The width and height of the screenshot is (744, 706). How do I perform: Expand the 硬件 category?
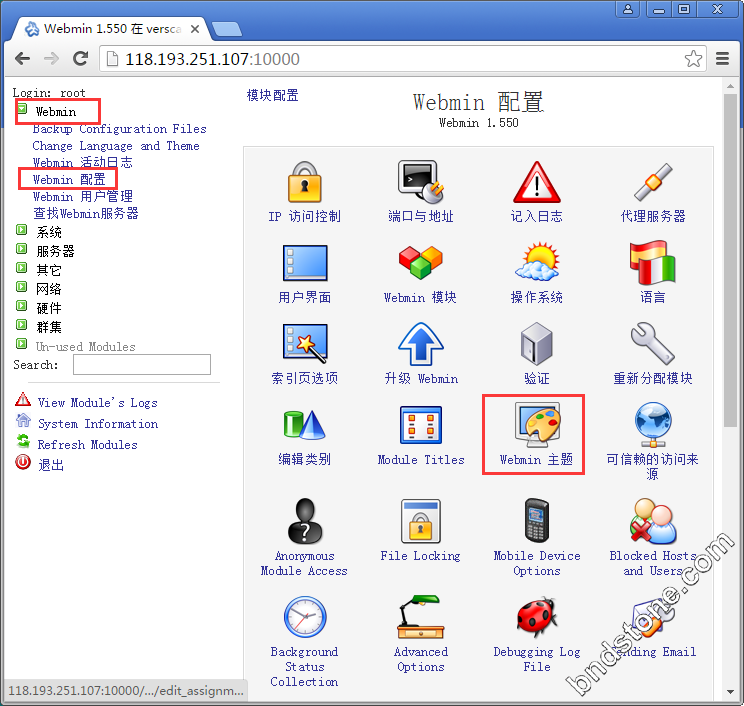[21, 306]
